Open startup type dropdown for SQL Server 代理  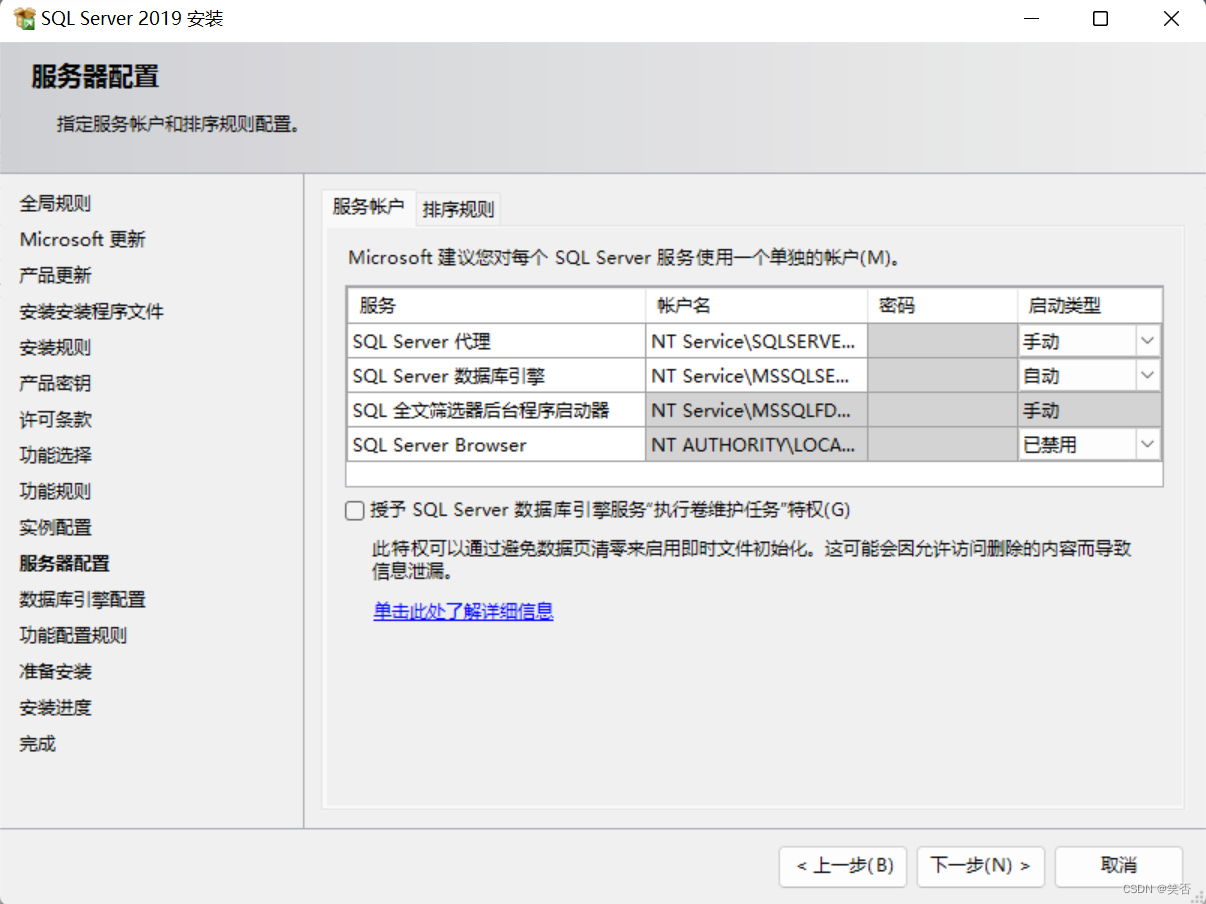1146,341
